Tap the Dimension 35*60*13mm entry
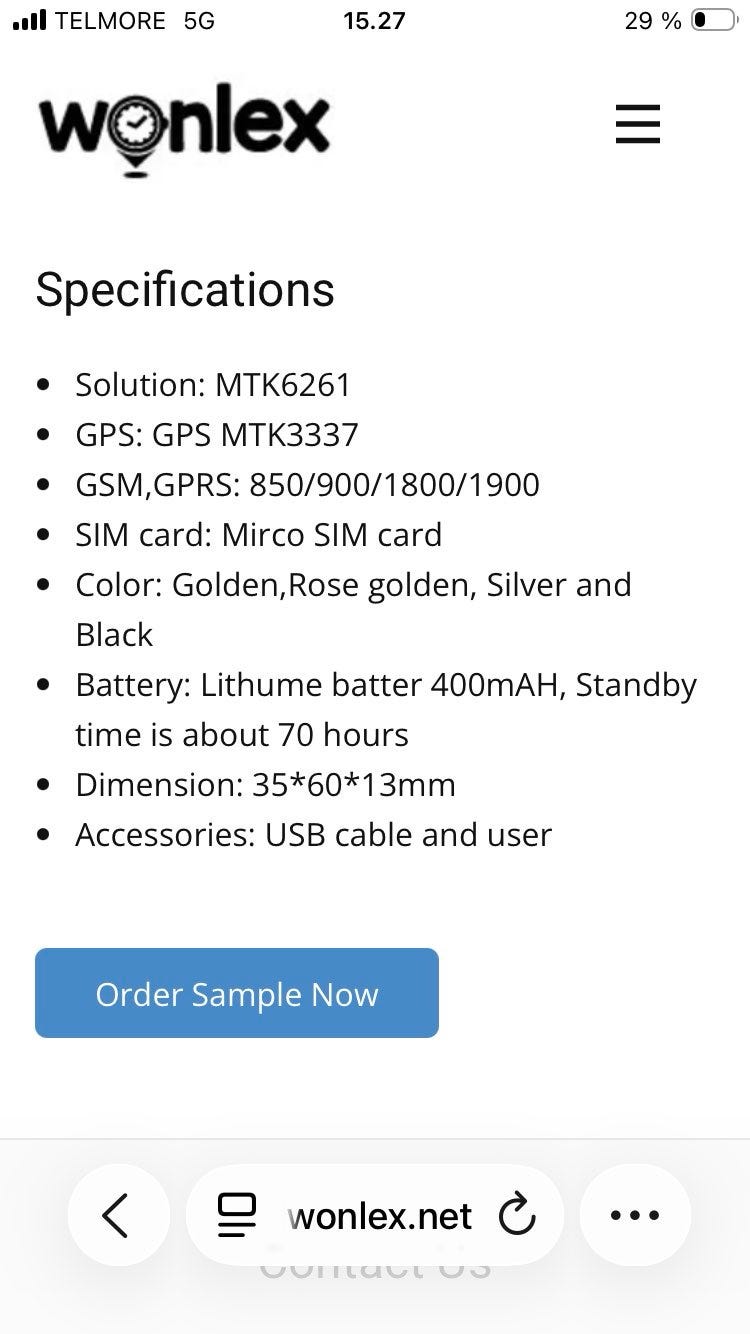Screen dimensions: 750x1334 pyautogui.click(x=265, y=785)
